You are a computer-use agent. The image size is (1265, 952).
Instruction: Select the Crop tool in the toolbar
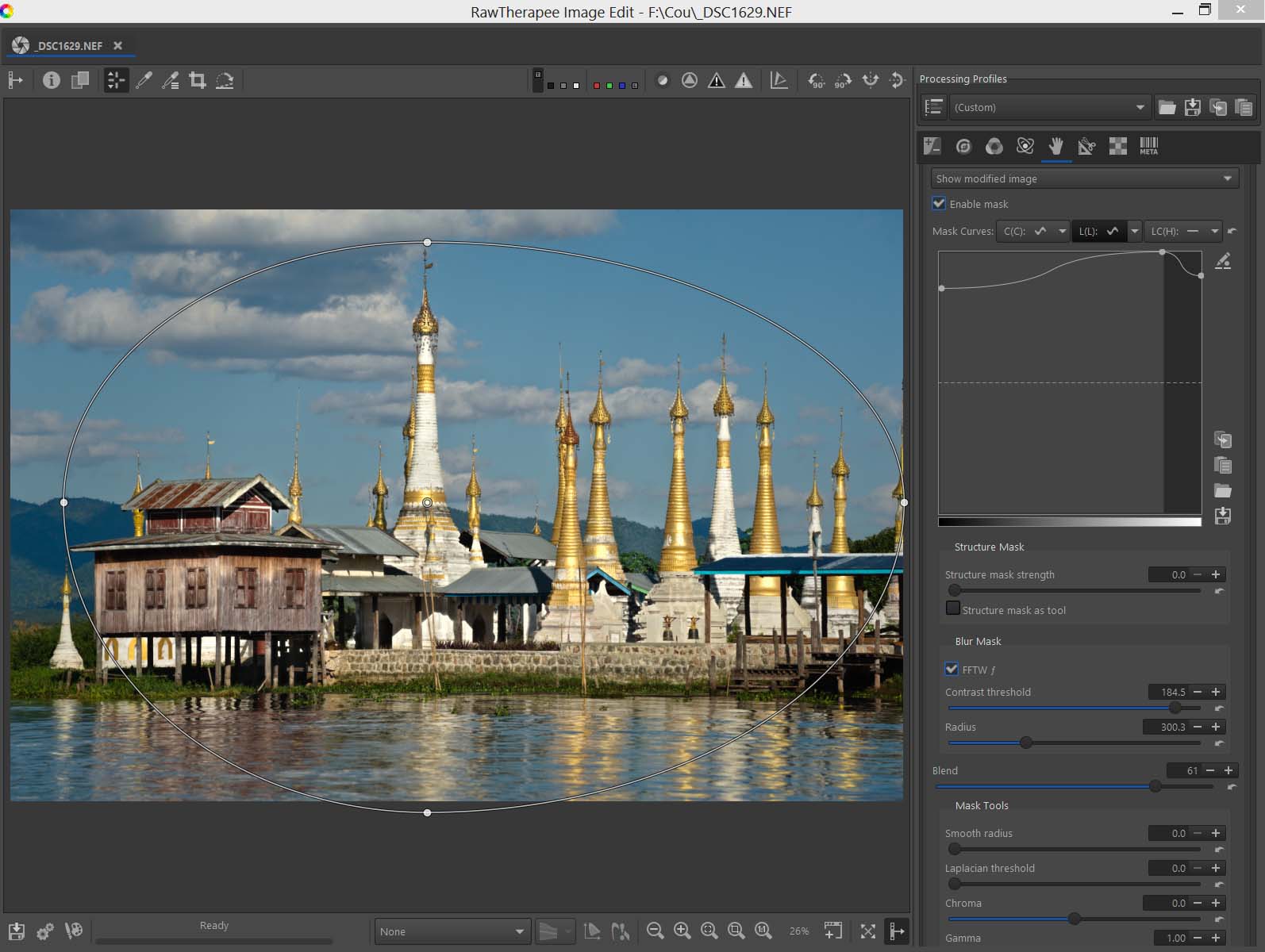(x=198, y=80)
